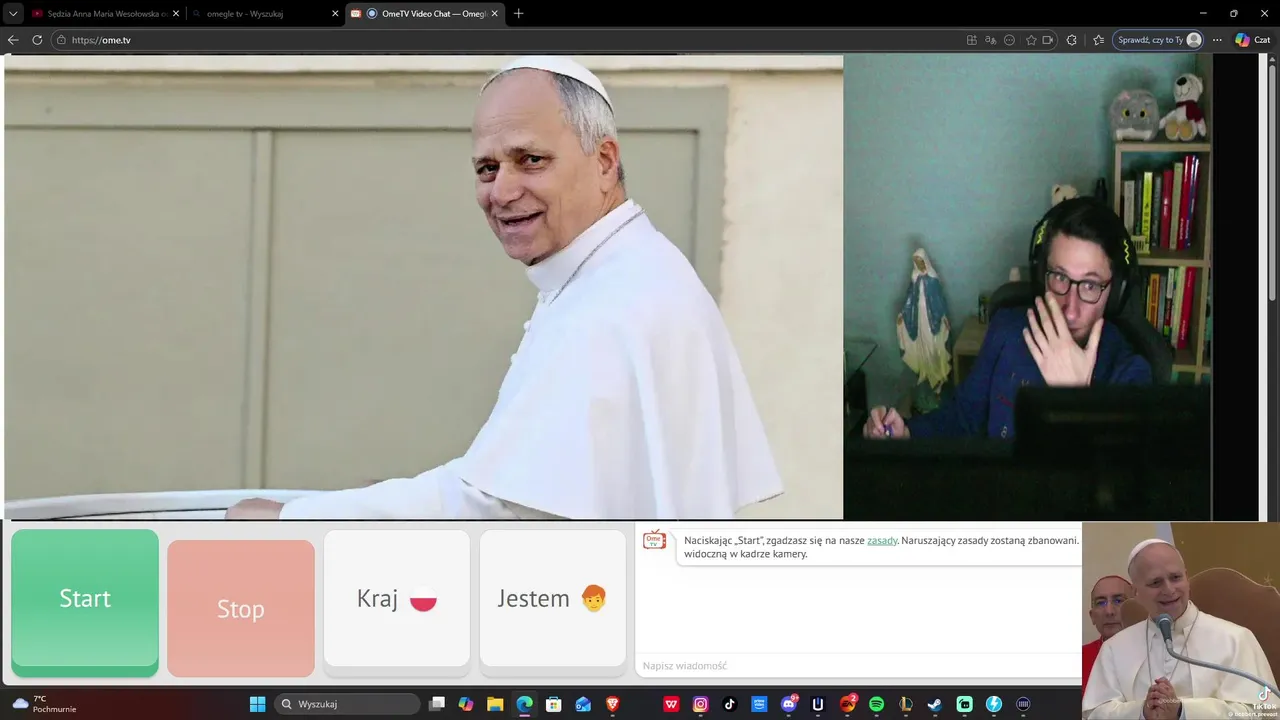The width and height of the screenshot is (1280, 720).
Task: Click the stranger's video feed
Action: tap(424, 287)
